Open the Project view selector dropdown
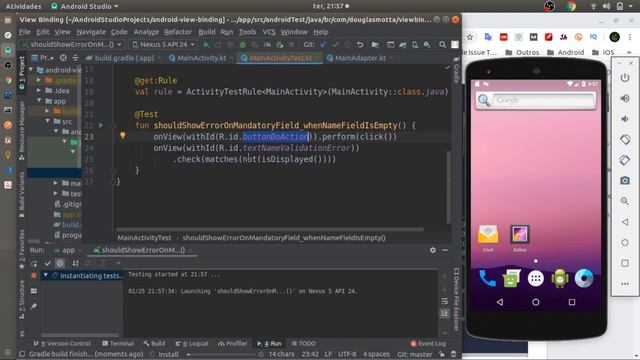640x360 pixels. [x=43, y=58]
